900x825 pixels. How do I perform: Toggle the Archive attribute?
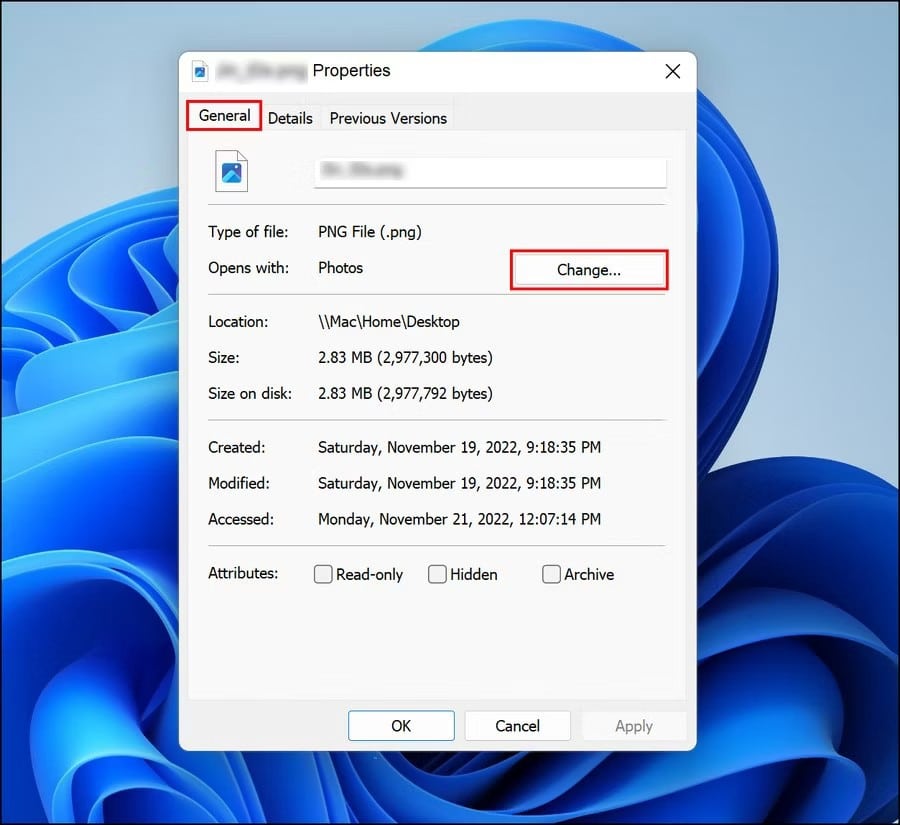(551, 574)
